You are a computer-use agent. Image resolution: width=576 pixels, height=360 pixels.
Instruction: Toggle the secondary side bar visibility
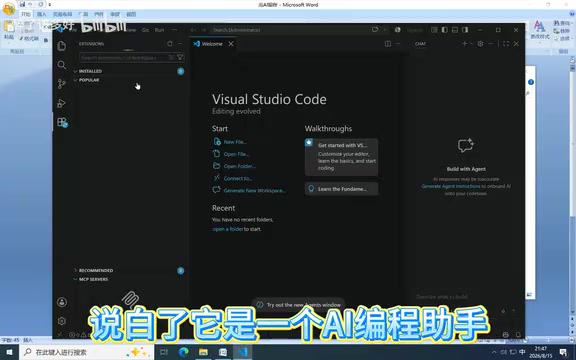[465, 30]
